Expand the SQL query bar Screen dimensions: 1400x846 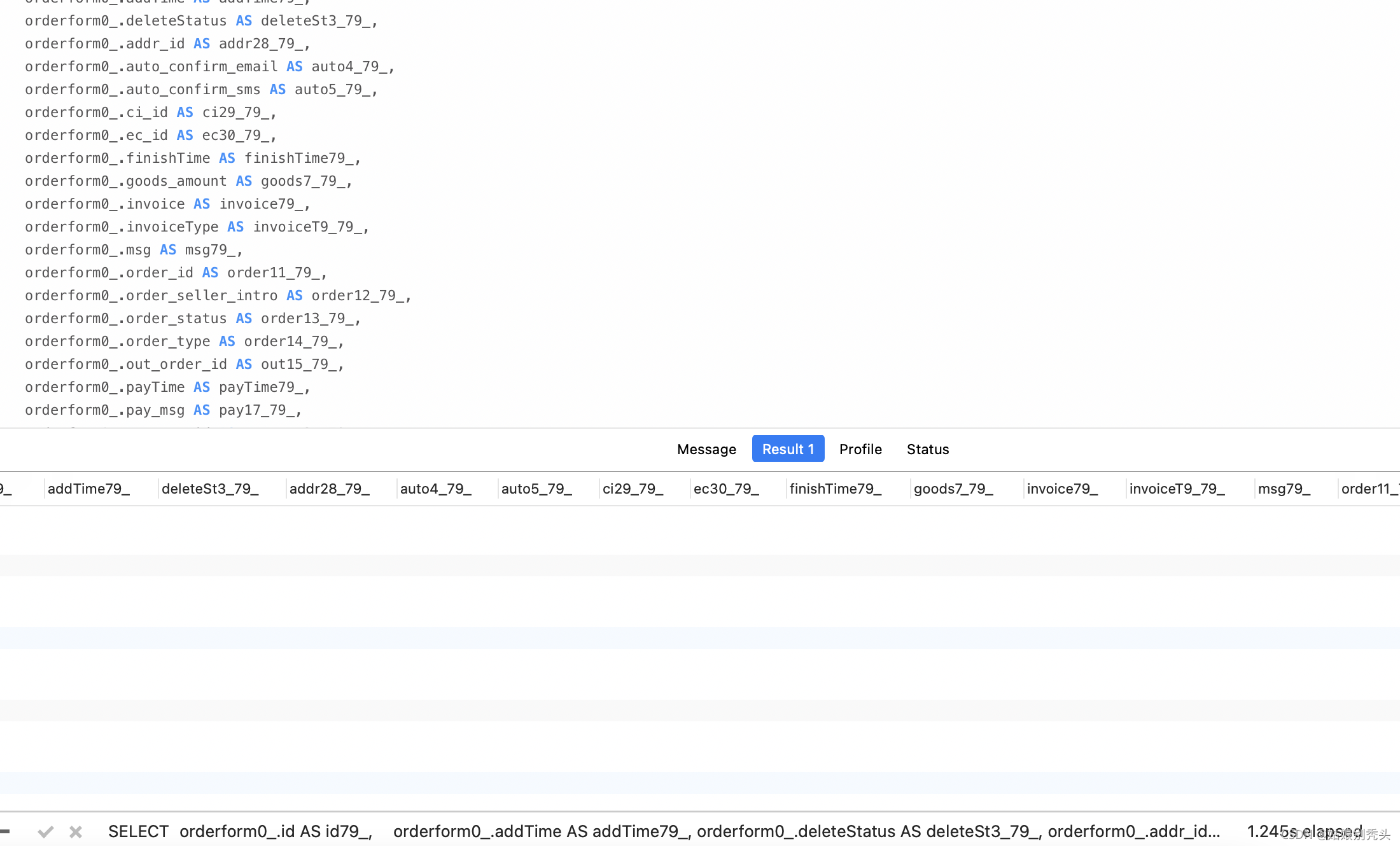(7, 830)
